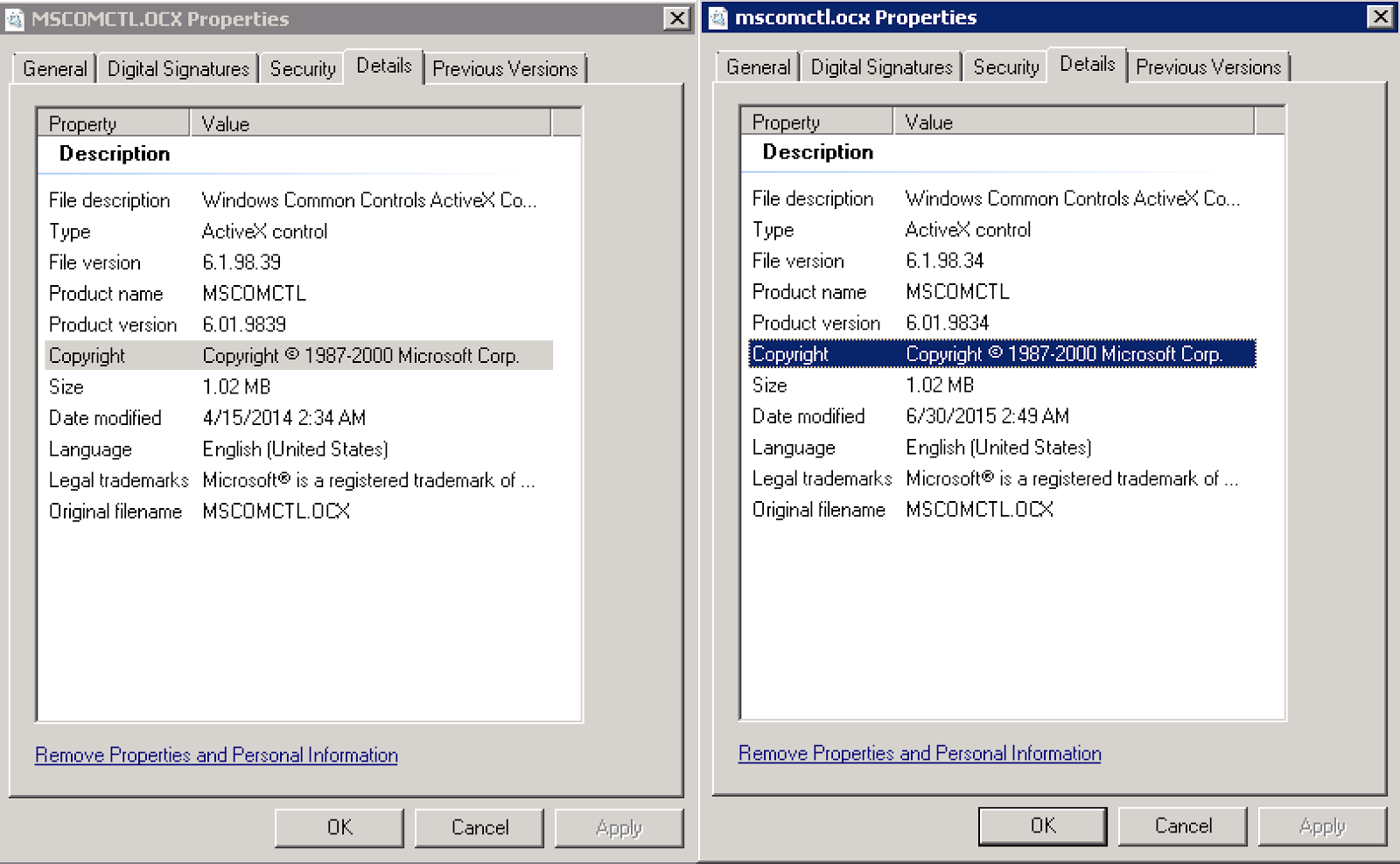
Task: Click Cancel button in left properties window
Action: click(x=479, y=827)
